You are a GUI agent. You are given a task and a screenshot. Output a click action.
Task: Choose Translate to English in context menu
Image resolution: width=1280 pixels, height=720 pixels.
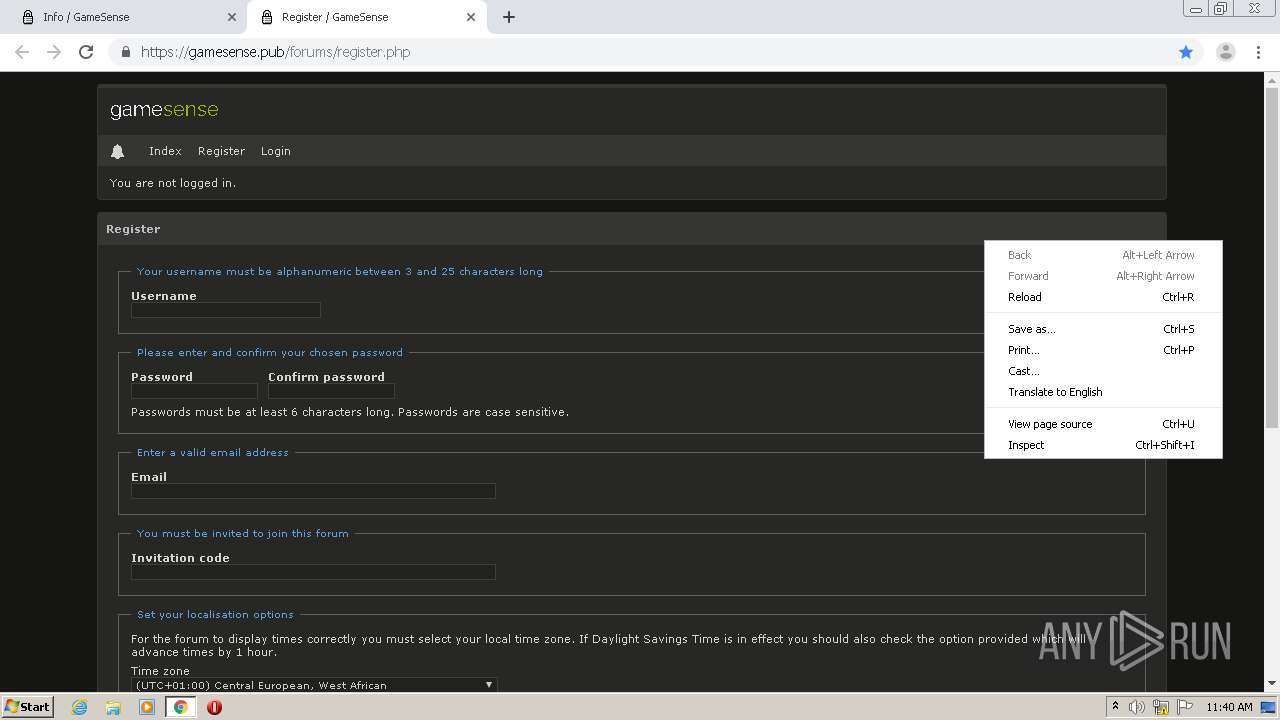pos(1103,392)
